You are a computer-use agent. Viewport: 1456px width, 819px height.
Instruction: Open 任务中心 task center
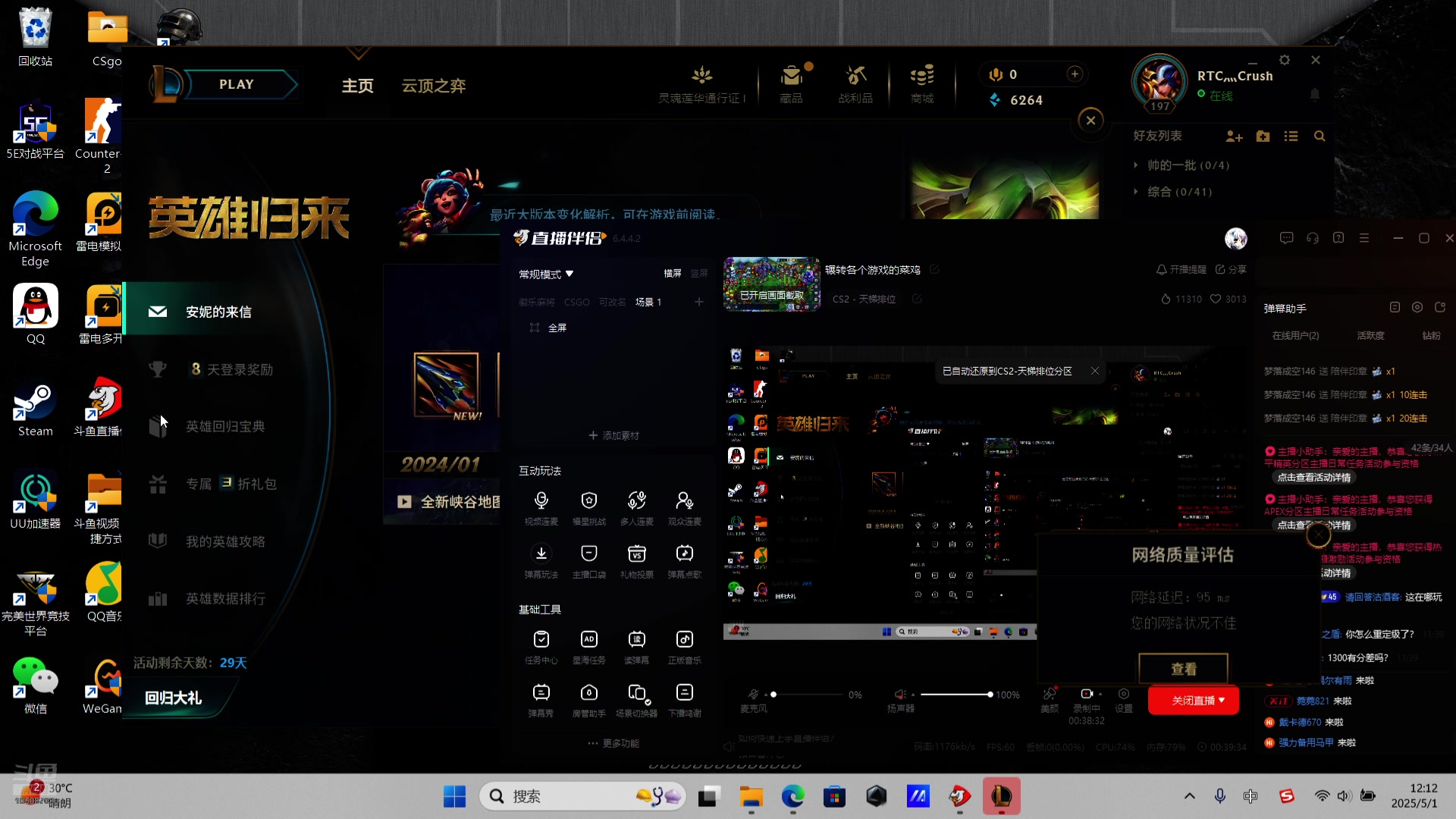[x=541, y=647]
